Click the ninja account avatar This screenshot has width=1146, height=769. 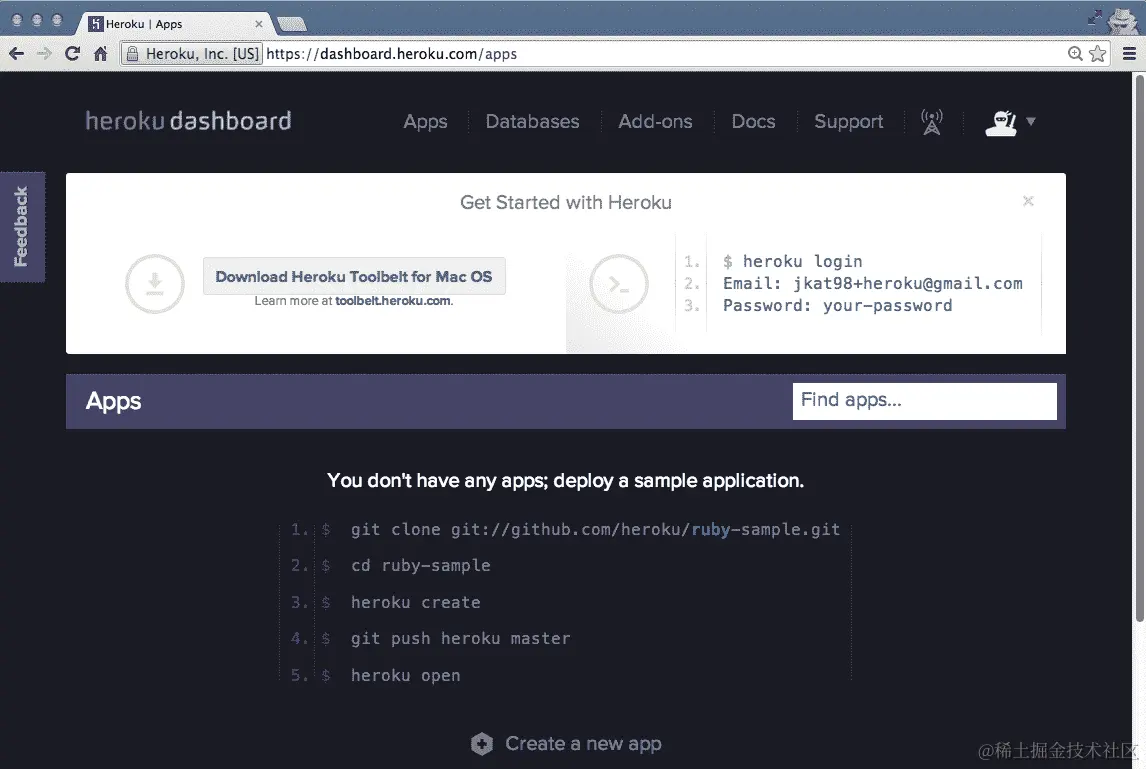coord(1001,123)
